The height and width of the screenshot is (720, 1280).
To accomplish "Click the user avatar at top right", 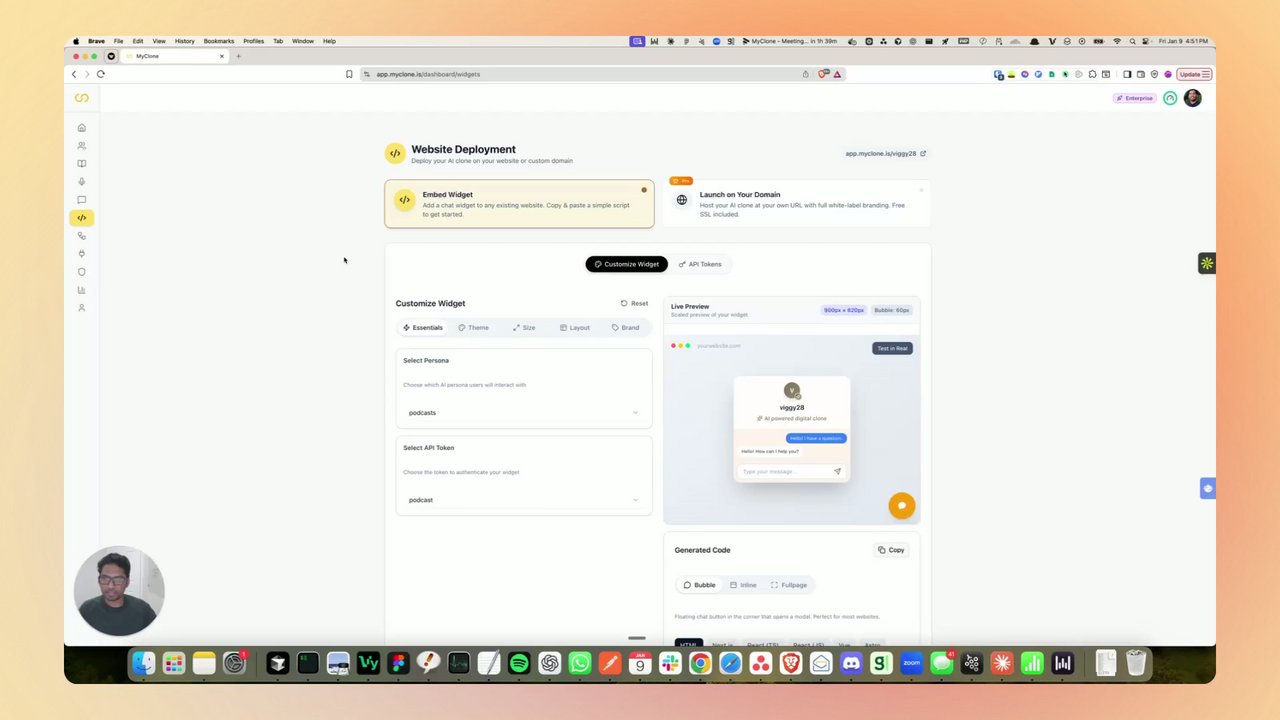I will tap(1192, 98).
